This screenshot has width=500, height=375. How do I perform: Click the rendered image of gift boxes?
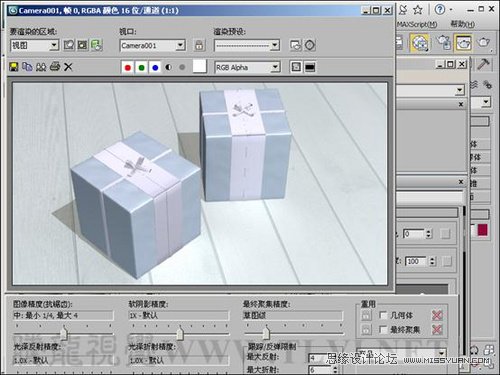pyautogui.click(x=200, y=184)
